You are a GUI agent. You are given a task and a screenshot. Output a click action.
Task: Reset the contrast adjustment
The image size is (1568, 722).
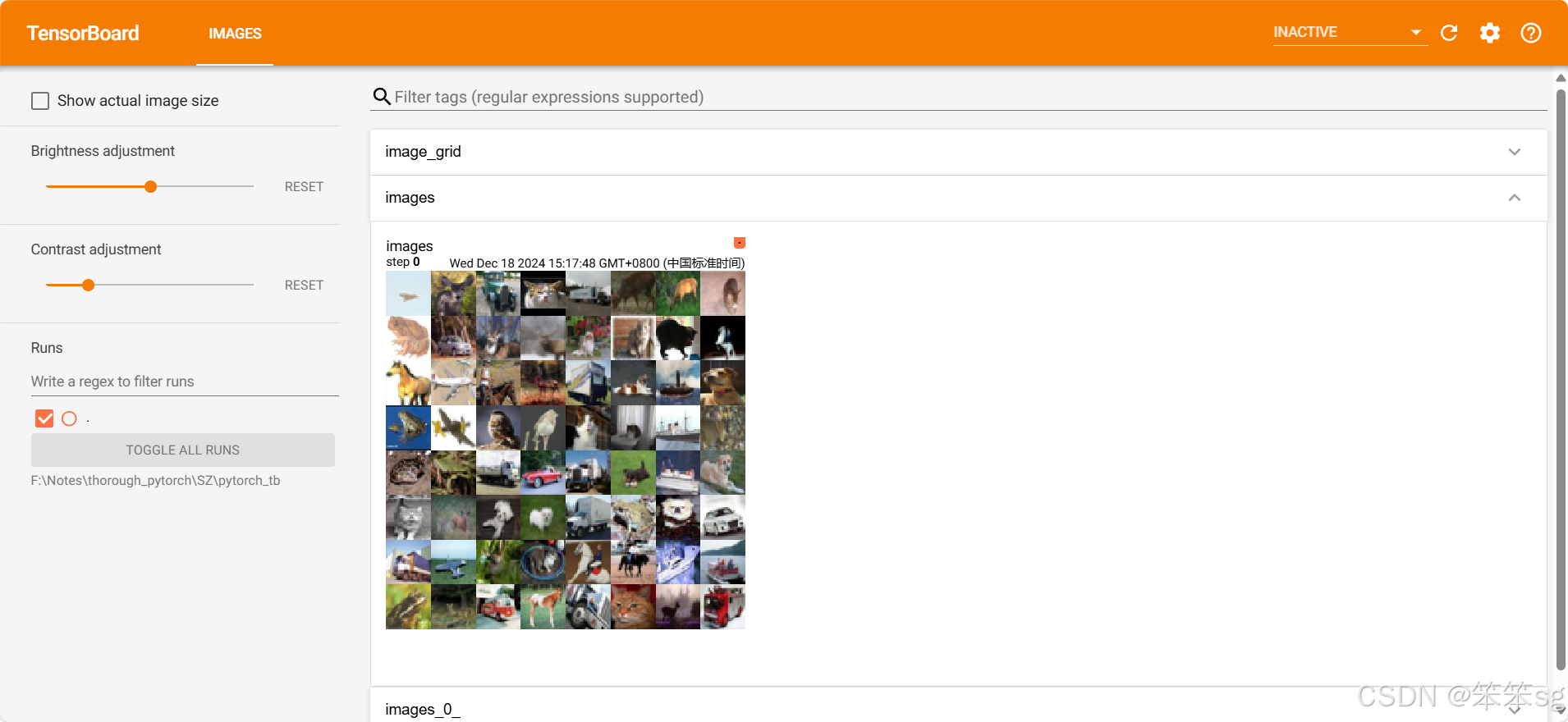[304, 286]
